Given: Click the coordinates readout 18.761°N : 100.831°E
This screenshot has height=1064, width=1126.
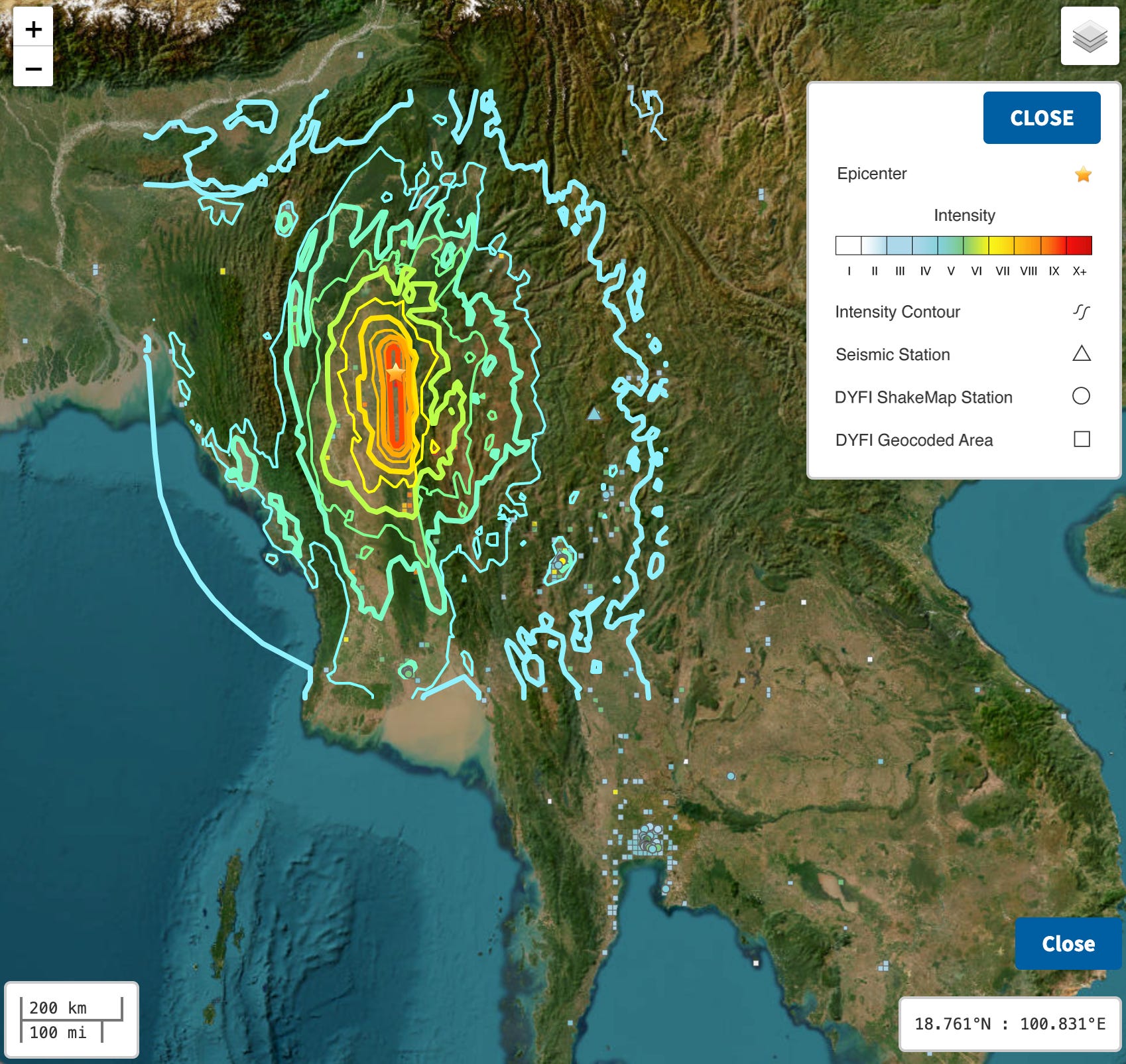Looking at the screenshot, I should 1010,1024.
